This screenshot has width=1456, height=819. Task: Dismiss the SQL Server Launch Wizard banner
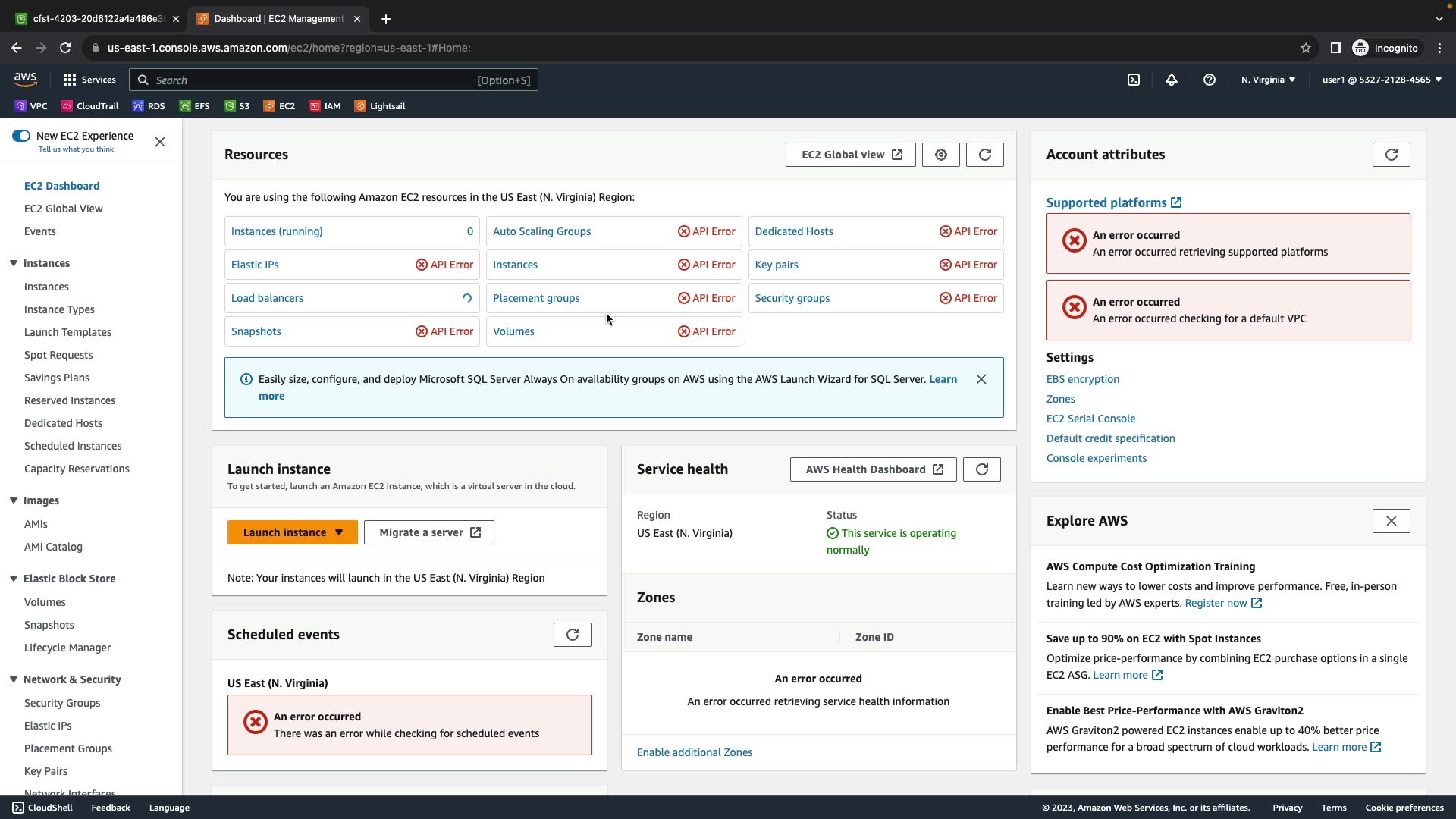click(x=981, y=379)
